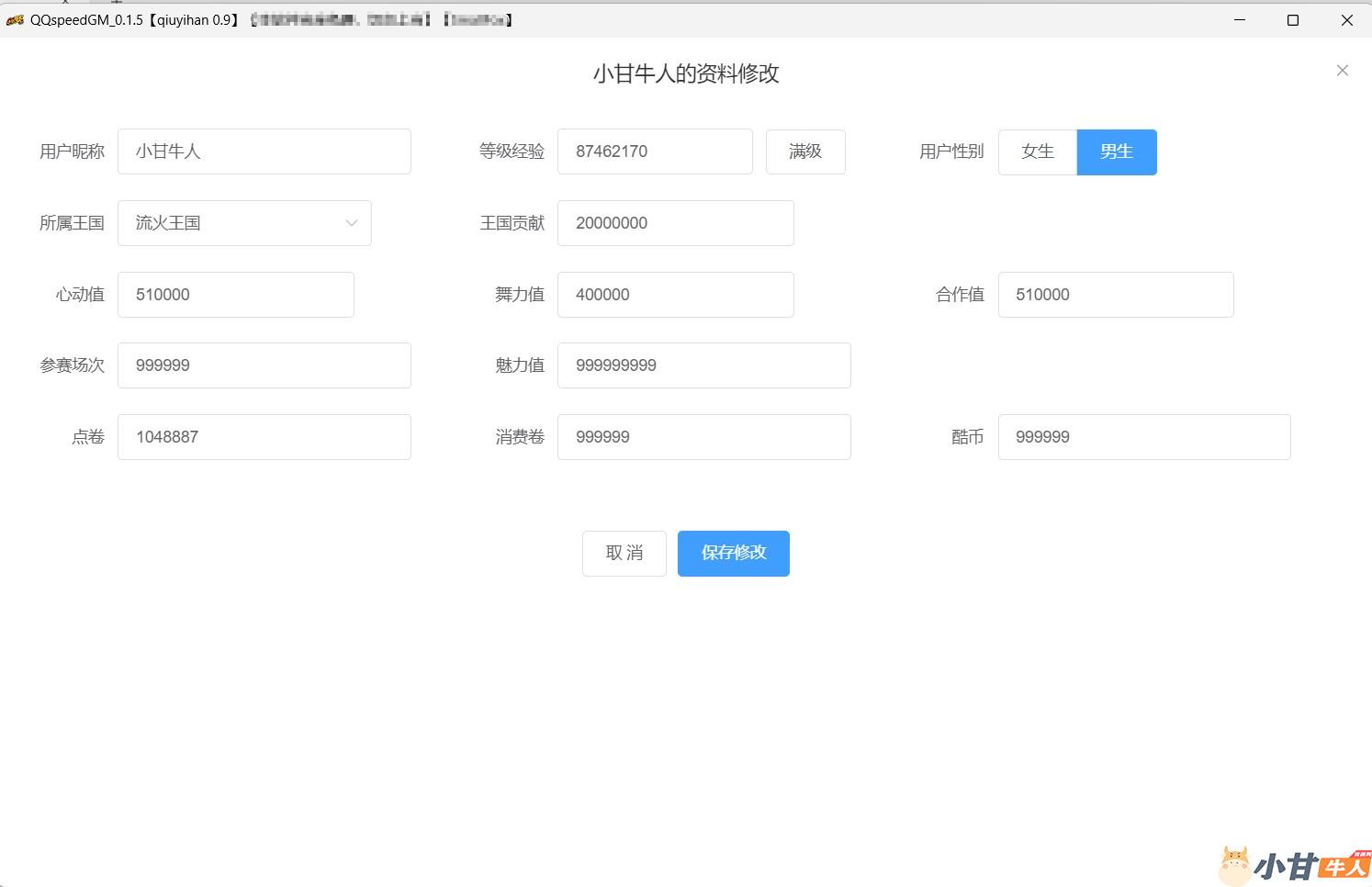
Task: Click the 王国贡献 field
Action: (x=675, y=223)
